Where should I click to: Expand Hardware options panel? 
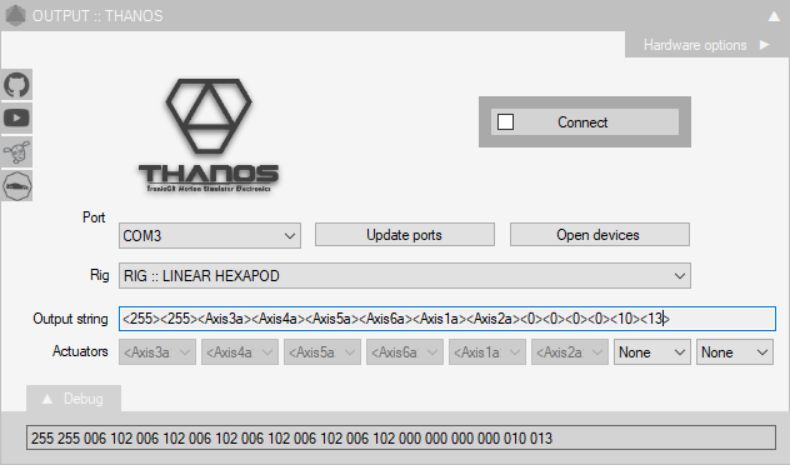tap(706, 45)
